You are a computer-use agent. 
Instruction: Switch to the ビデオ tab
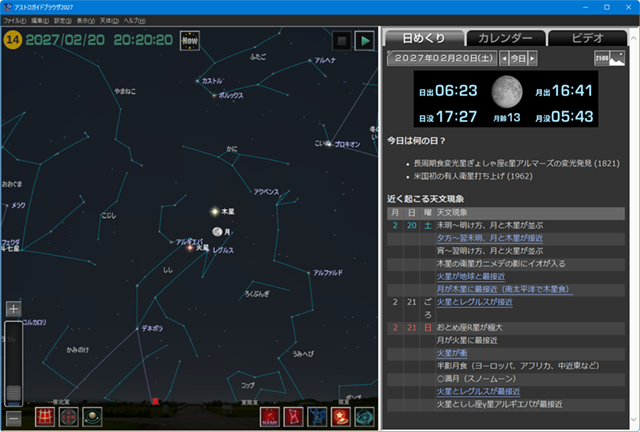coord(587,38)
